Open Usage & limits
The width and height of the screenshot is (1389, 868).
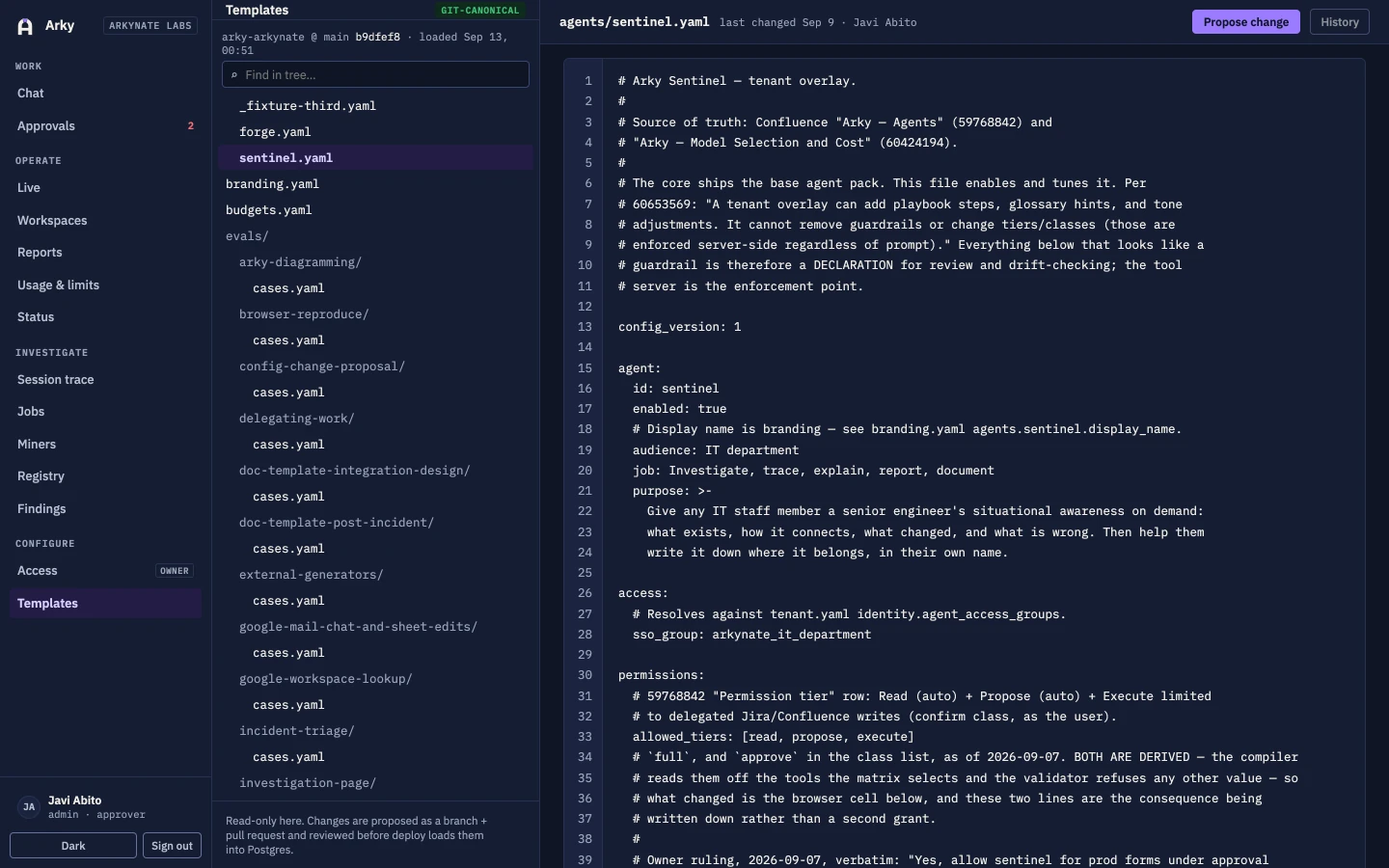click(x=106, y=285)
